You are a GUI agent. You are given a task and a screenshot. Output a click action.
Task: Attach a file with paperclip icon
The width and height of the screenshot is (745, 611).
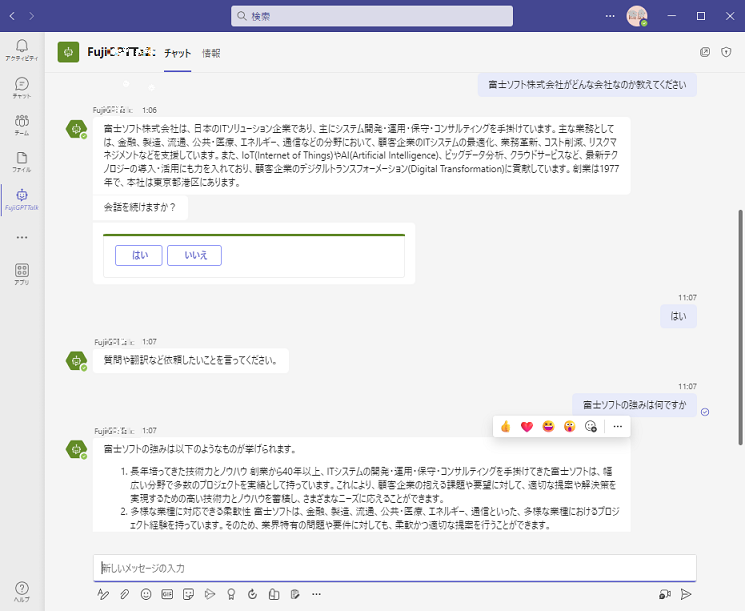pyautogui.click(x=124, y=594)
